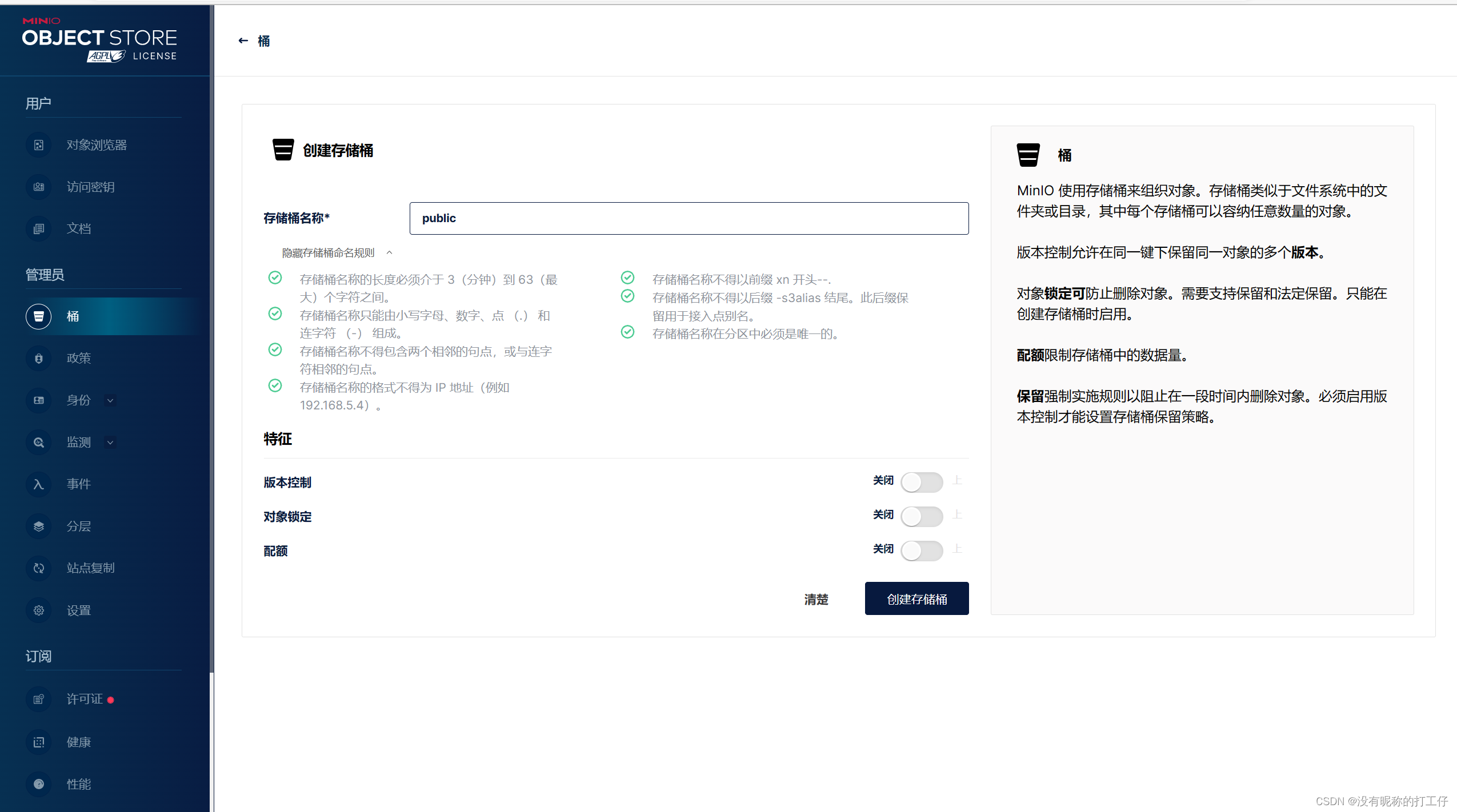The width and height of the screenshot is (1457, 812).
Task: Click bucket icon beside 创建存储桶 heading
Action: pos(283,150)
